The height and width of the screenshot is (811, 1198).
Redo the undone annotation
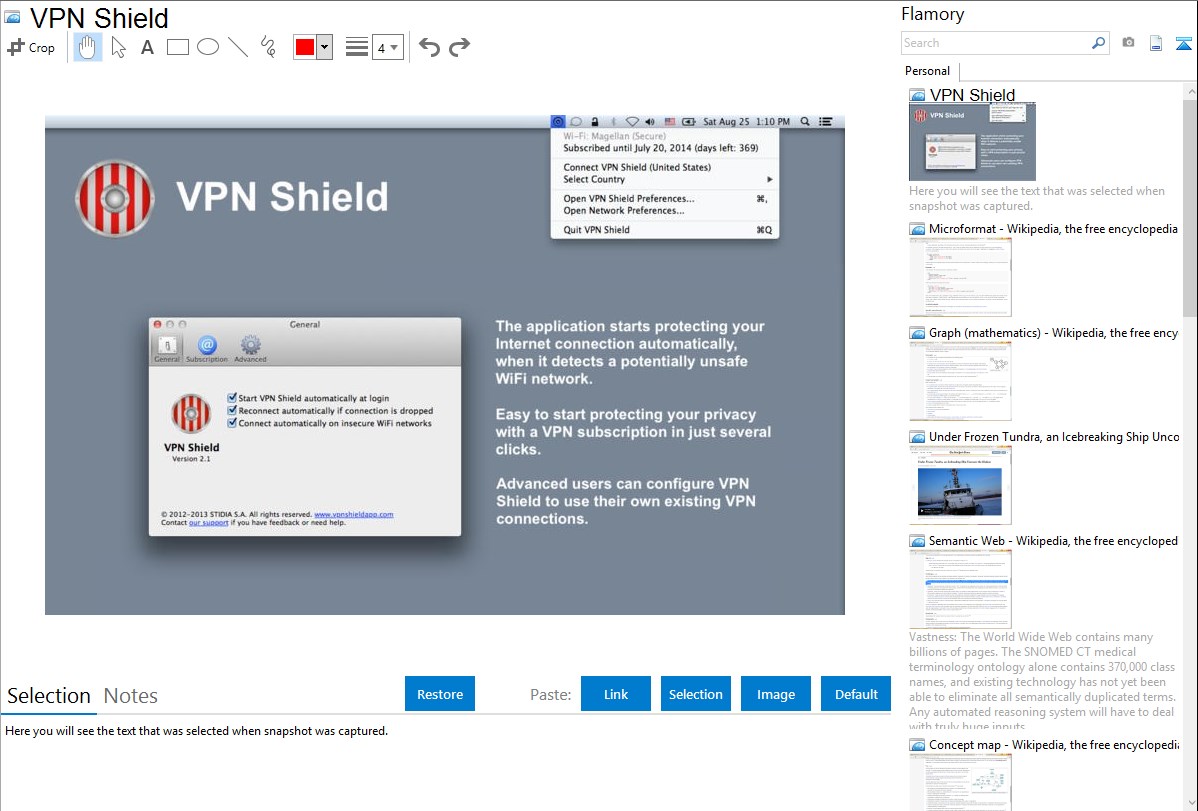coord(459,47)
